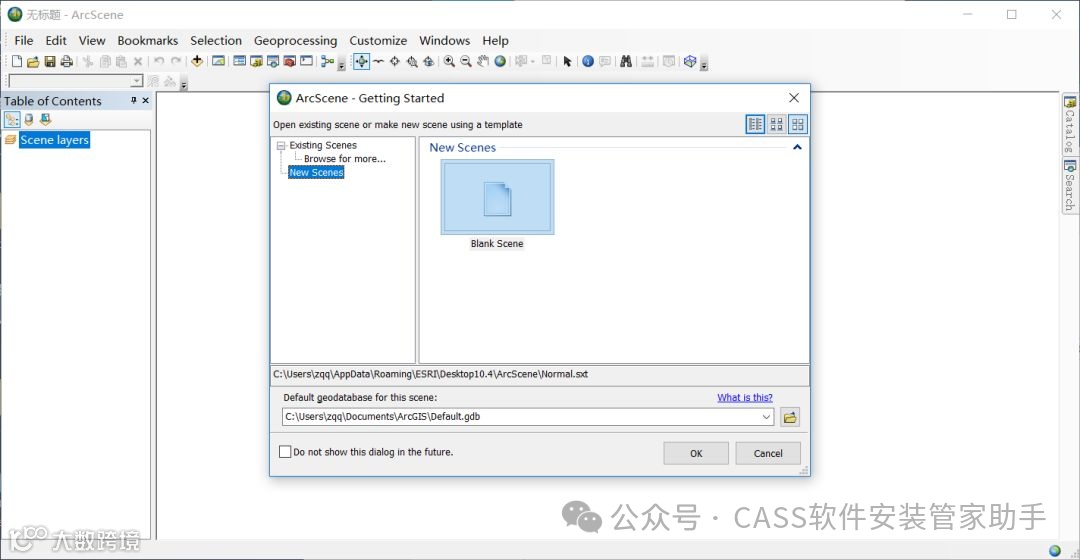
Task: Select the Zoom In magnifier tool
Action: click(449, 61)
